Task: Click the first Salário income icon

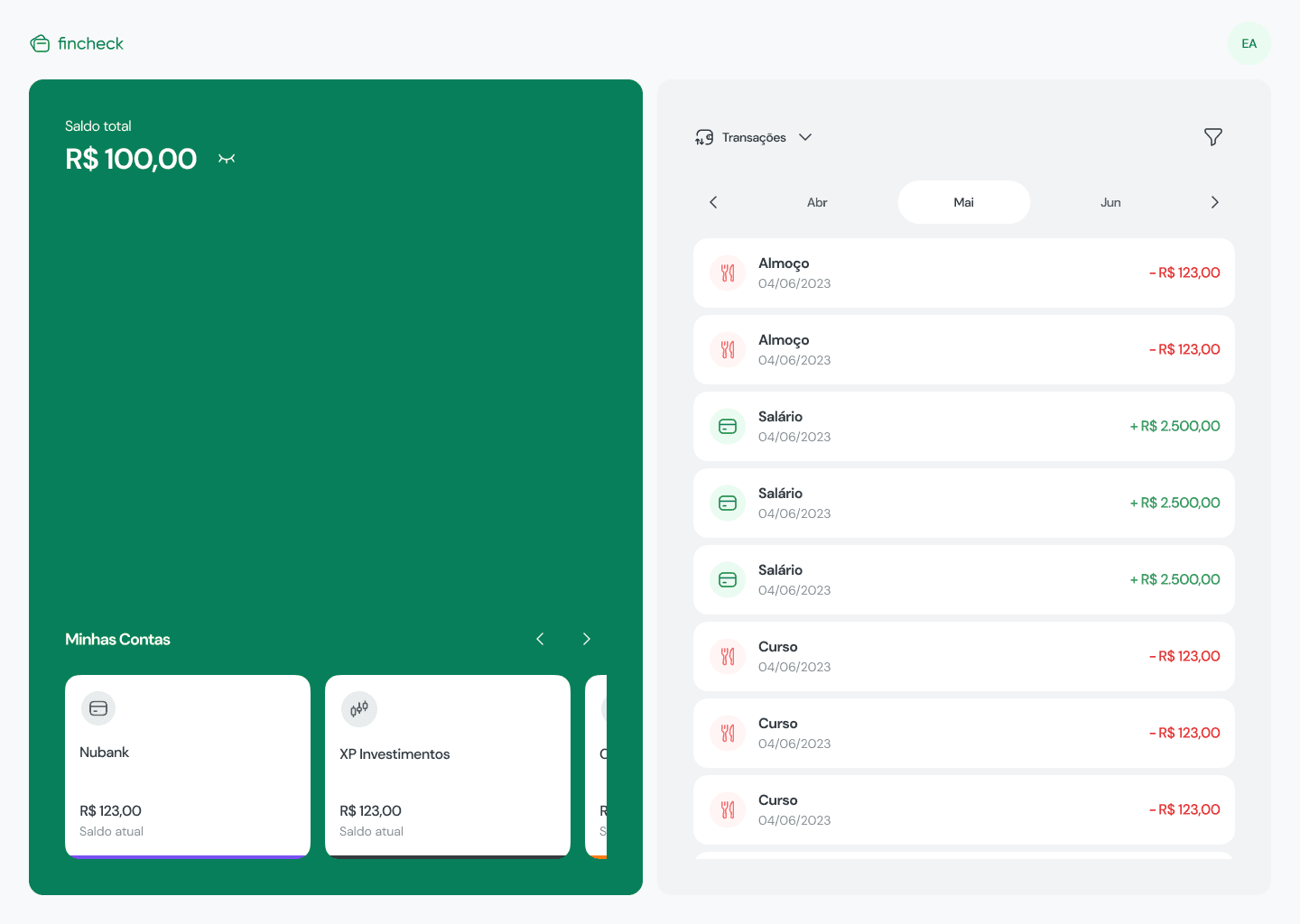Action: point(728,426)
